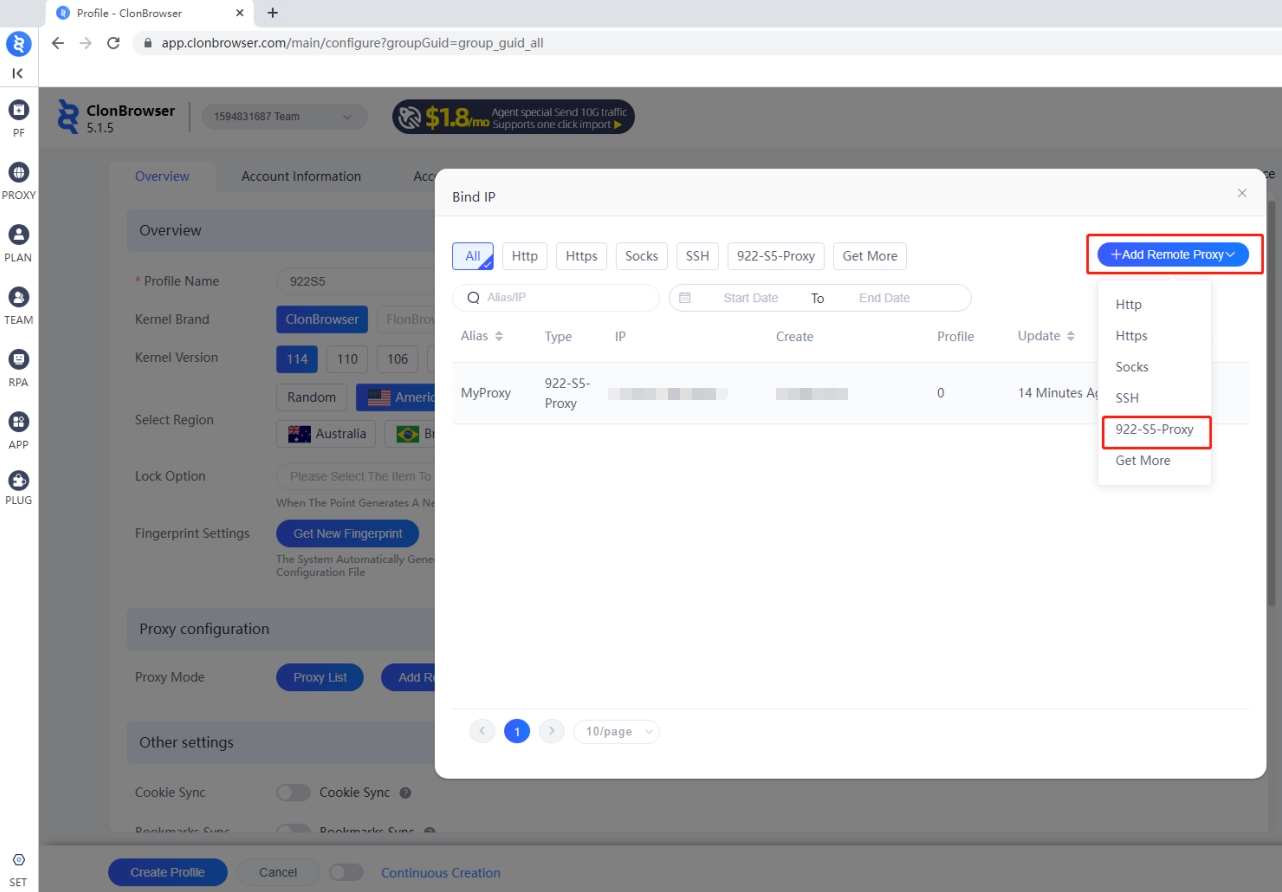Open the 1594831687 Team selector

pos(284,117)
